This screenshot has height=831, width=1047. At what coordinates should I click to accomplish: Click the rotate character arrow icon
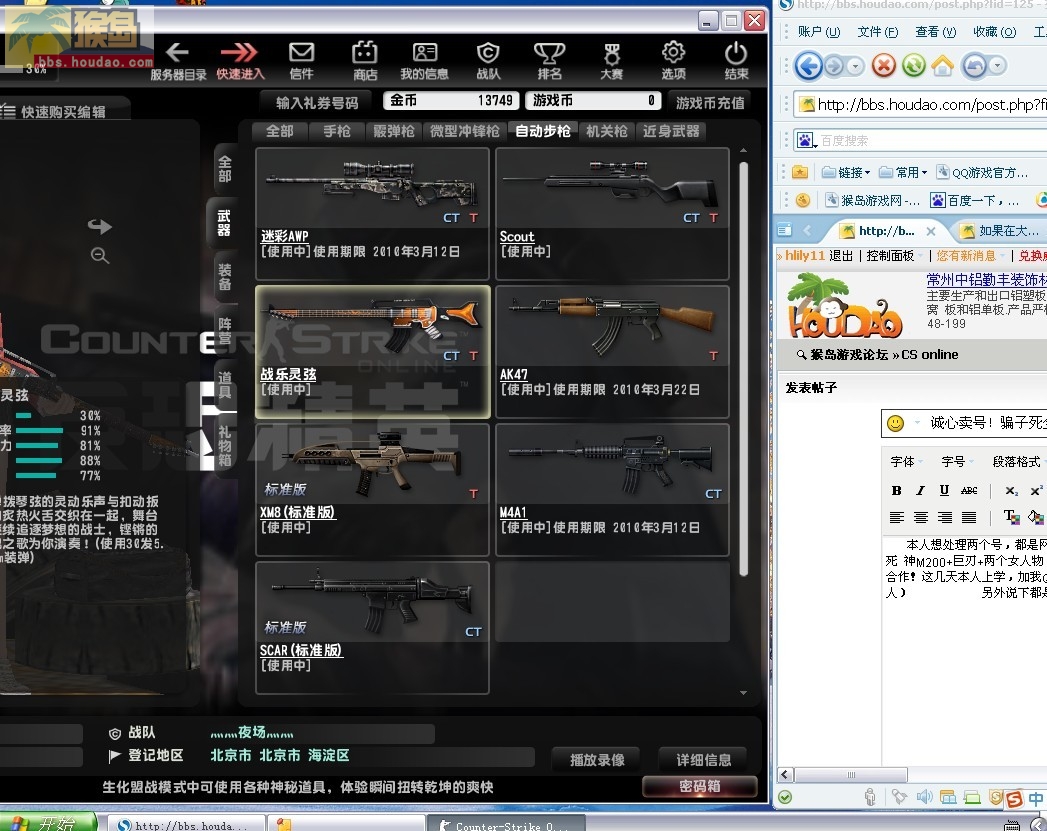pyautogui.click(x=99, y=226)
